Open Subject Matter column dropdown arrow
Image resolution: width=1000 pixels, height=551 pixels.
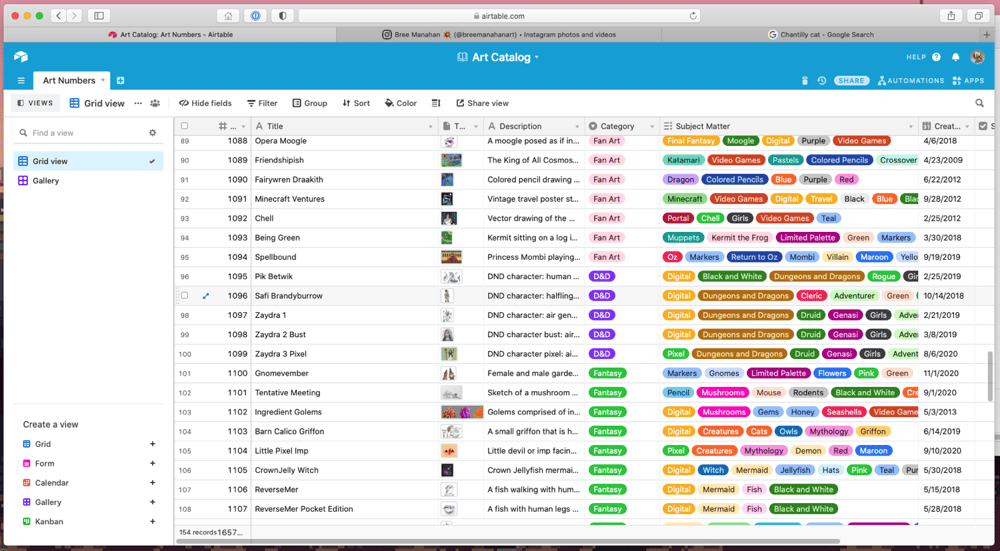[x=911, y=126]
